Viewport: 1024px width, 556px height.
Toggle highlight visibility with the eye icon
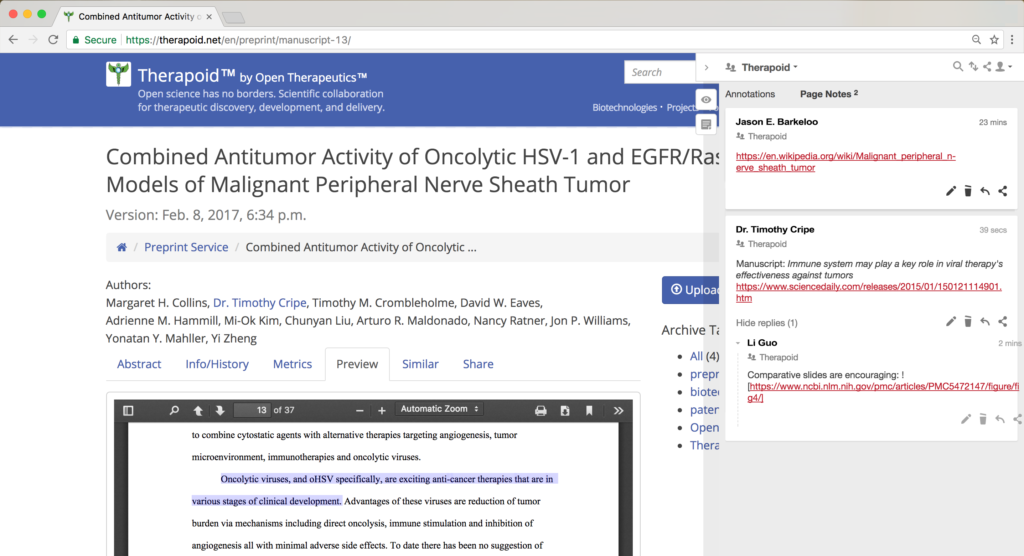pyautogui.click(x=706, y=100)
